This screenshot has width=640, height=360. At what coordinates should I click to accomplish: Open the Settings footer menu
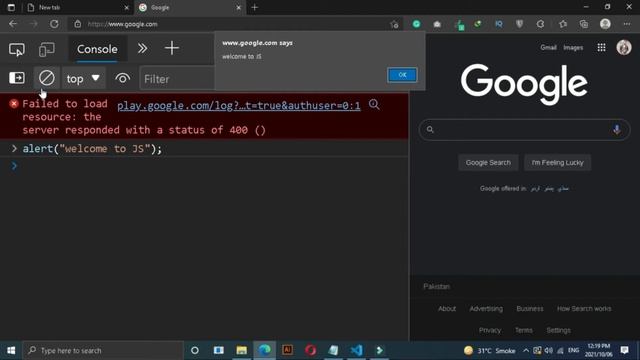(x=558, y=330)
